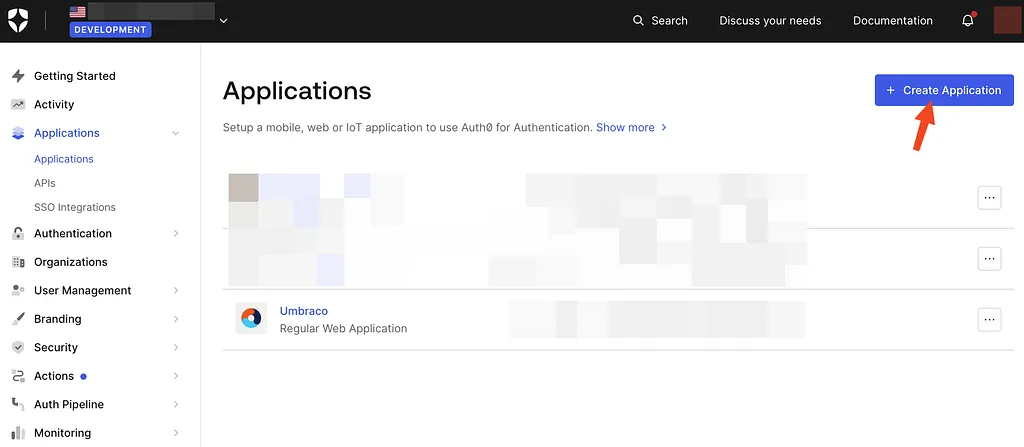Expand Security section chevron
Viewport: 1024px width, 447px height.
click(176, 348)
